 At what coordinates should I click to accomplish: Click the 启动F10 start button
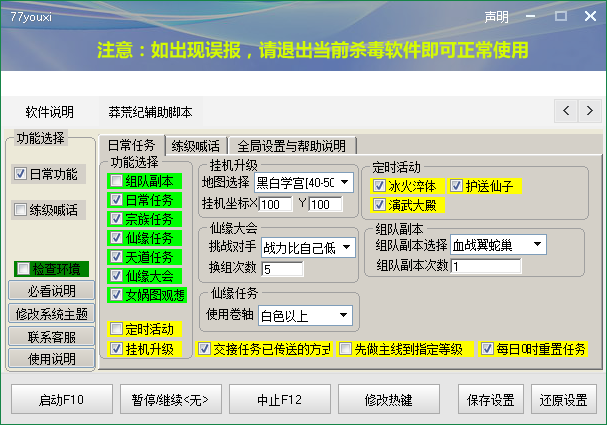62,400
